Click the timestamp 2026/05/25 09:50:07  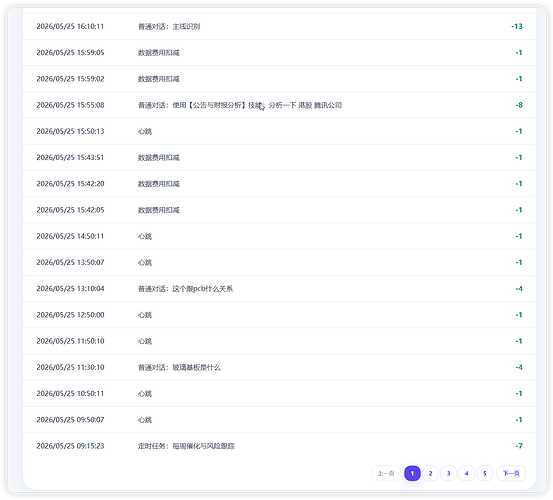pos(70,420)
